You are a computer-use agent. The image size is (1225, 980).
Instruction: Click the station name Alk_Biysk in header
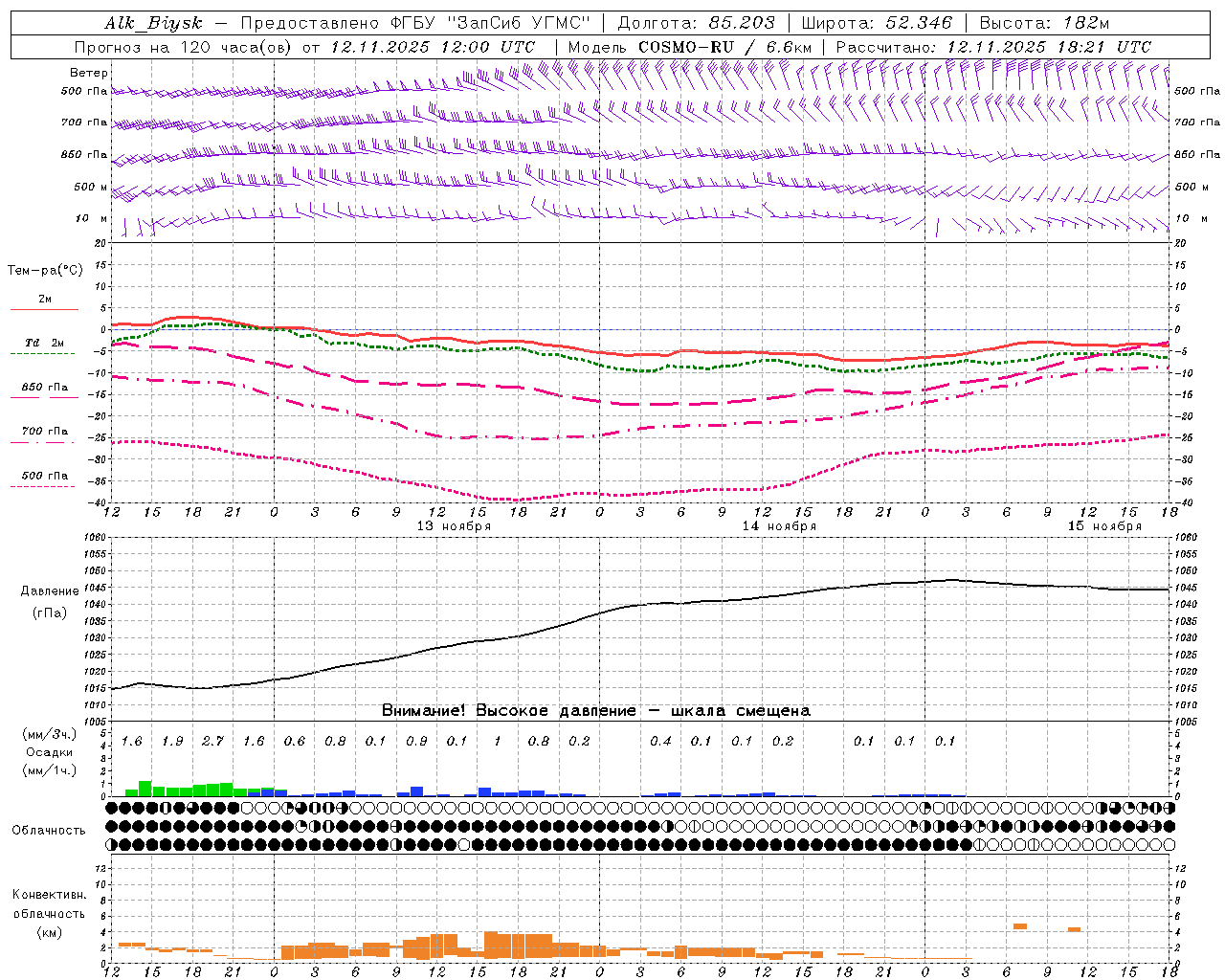pyautogui.click(x=154, y=23)
